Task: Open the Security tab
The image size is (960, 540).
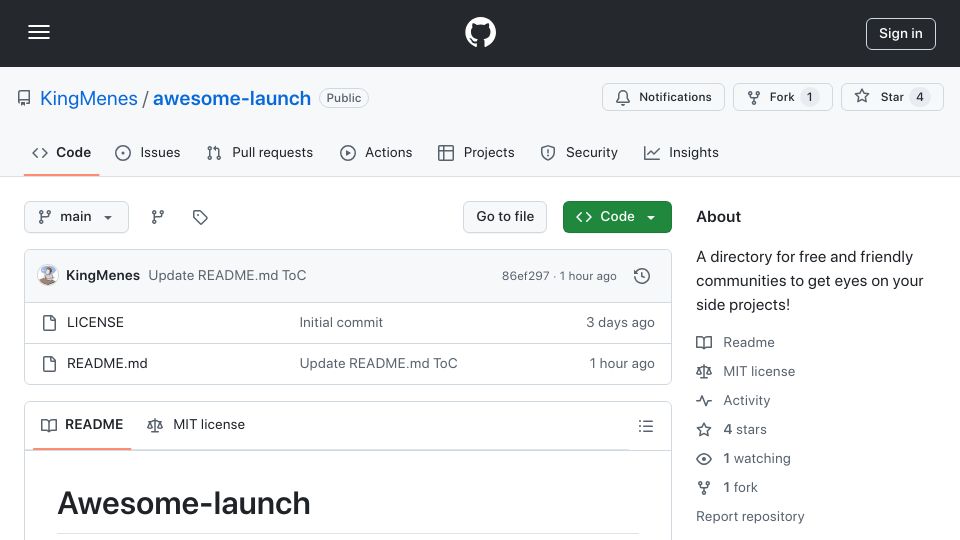Action: click(579, 152)
